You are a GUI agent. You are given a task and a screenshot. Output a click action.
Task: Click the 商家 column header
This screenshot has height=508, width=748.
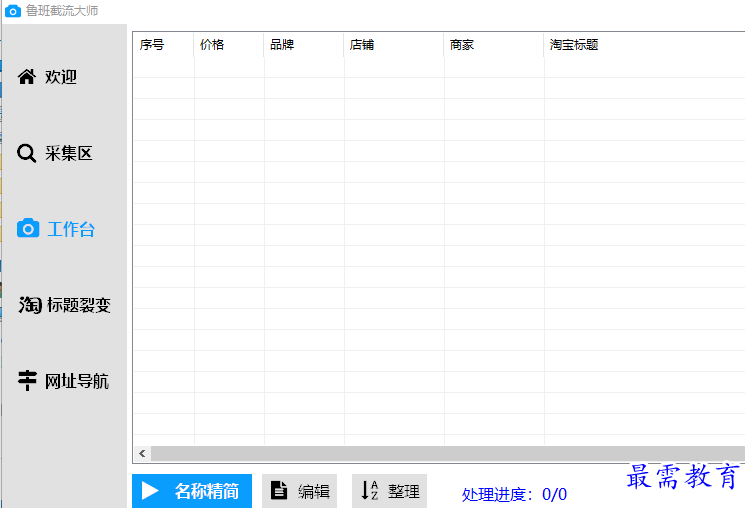click(462, 45)
